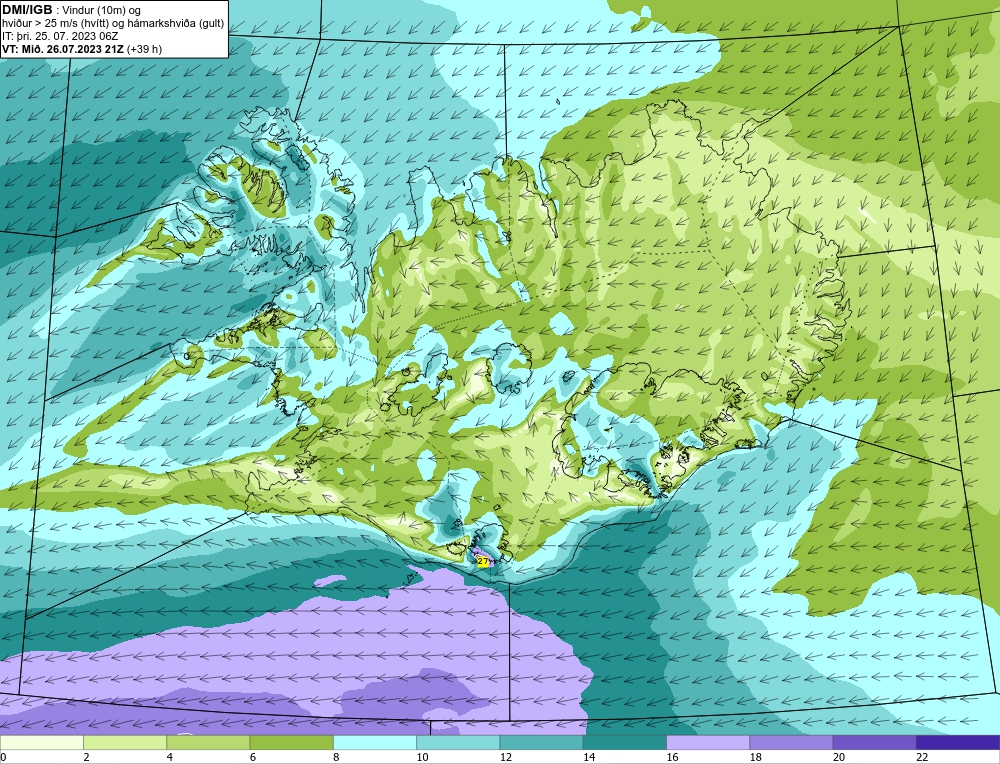Select the 10–12 m/s light teal swatch

tap(458, 743)
